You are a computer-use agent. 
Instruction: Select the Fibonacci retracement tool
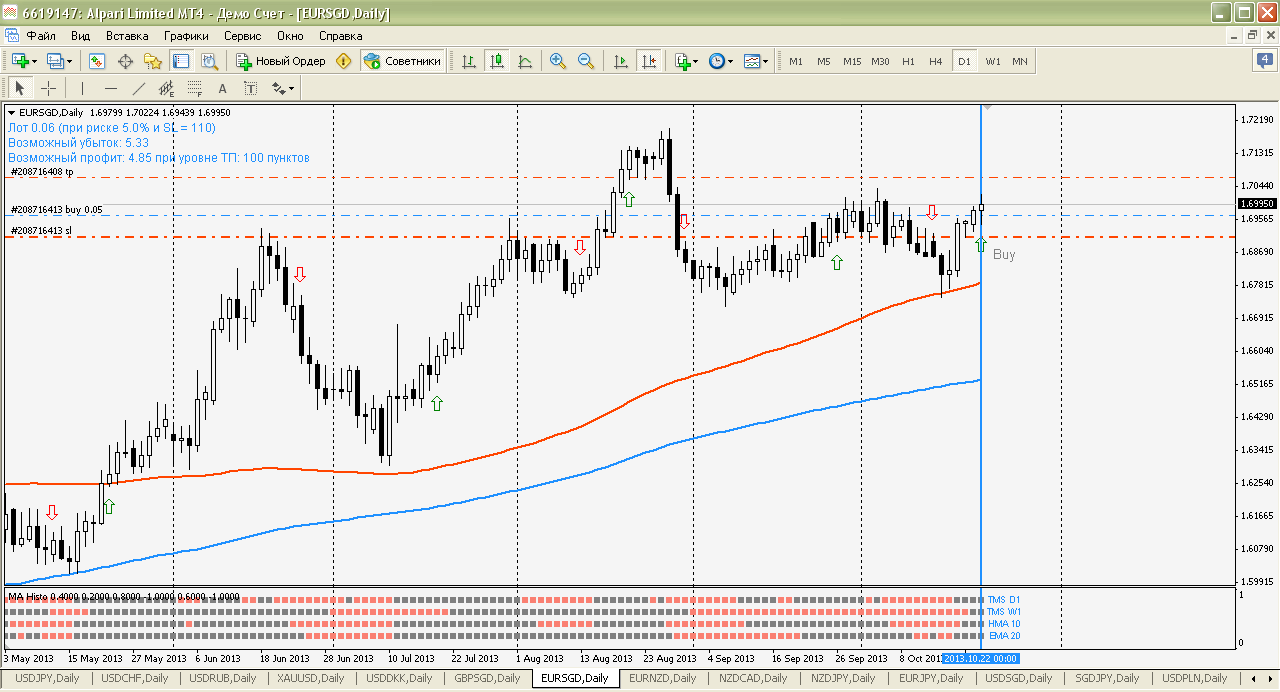pyautogui.click(x=194, y=88)
